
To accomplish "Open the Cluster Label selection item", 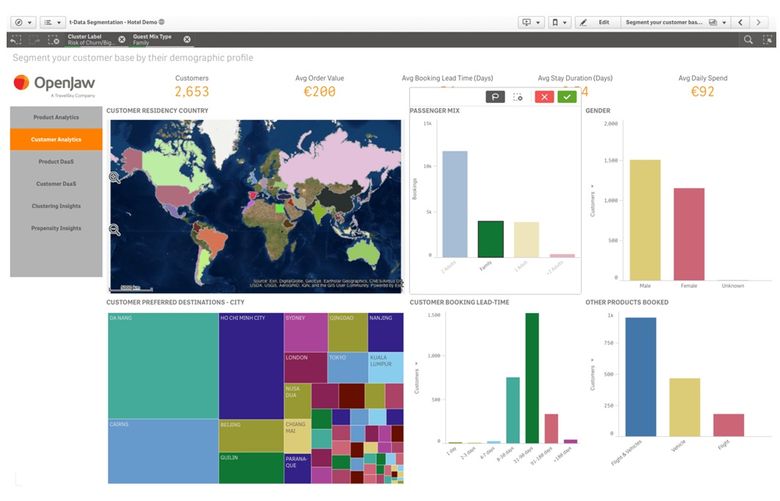I will pos(91,39).
